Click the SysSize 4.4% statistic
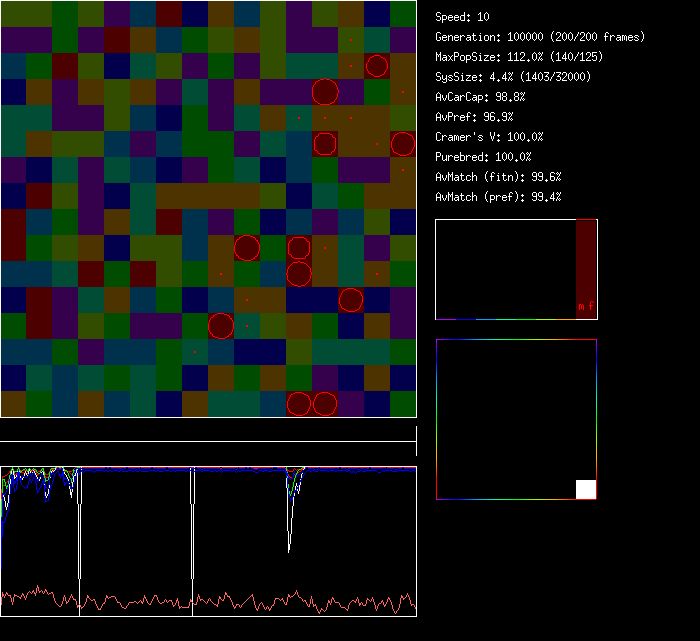This screenshot has width=700, height=641. point(513,77)
